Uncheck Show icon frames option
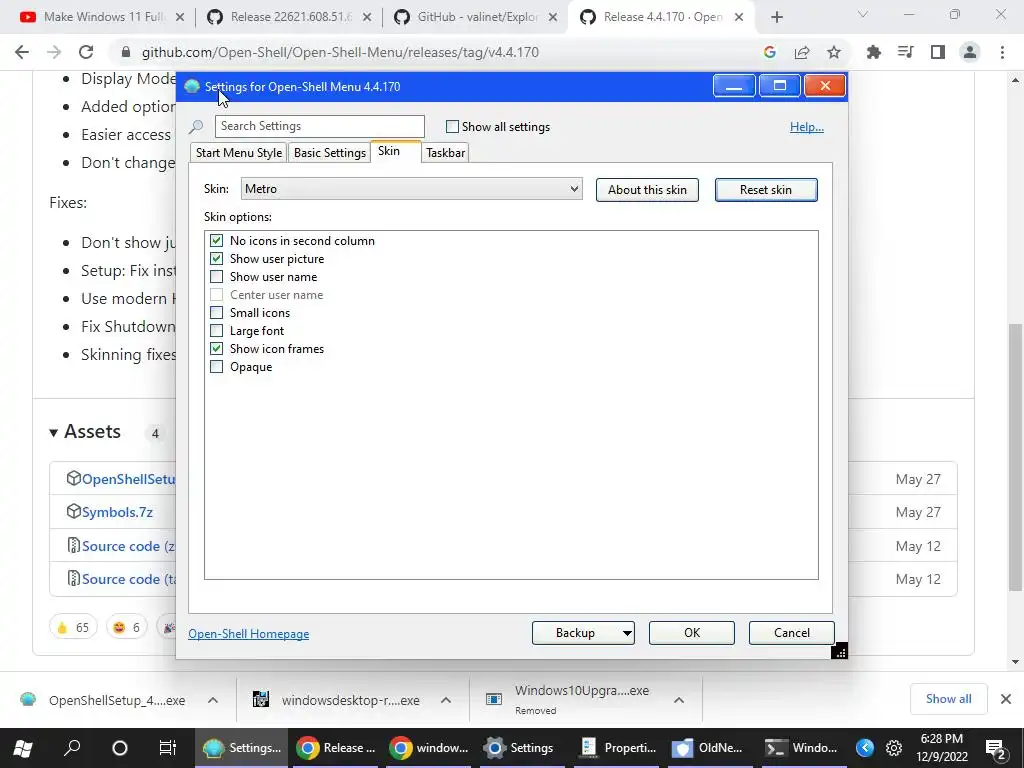 click(x=216, y=349)
